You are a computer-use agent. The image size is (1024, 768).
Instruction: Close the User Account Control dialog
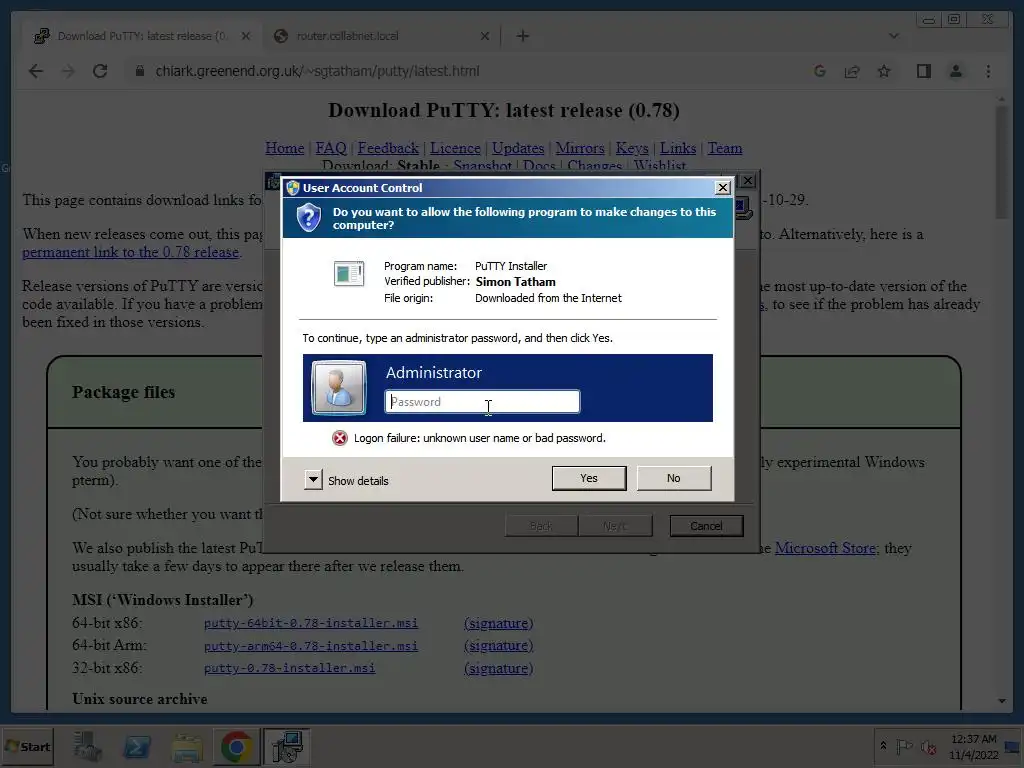(x=722, y=187)
